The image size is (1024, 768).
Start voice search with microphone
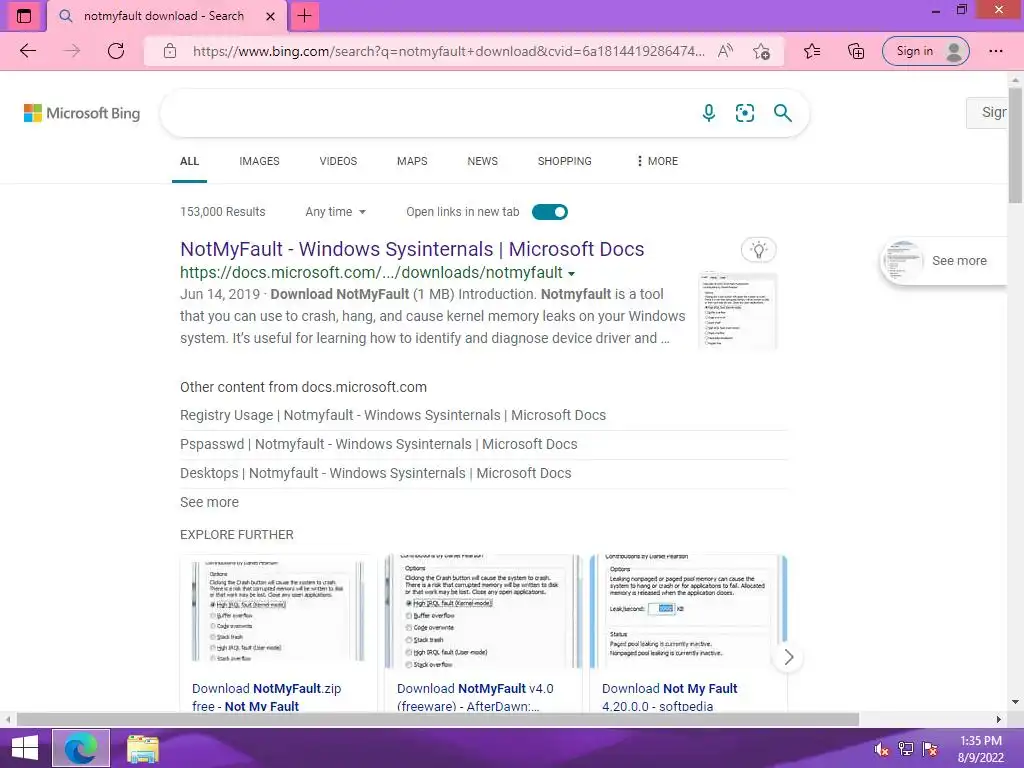pyautogui.click(x=709, y=113)
